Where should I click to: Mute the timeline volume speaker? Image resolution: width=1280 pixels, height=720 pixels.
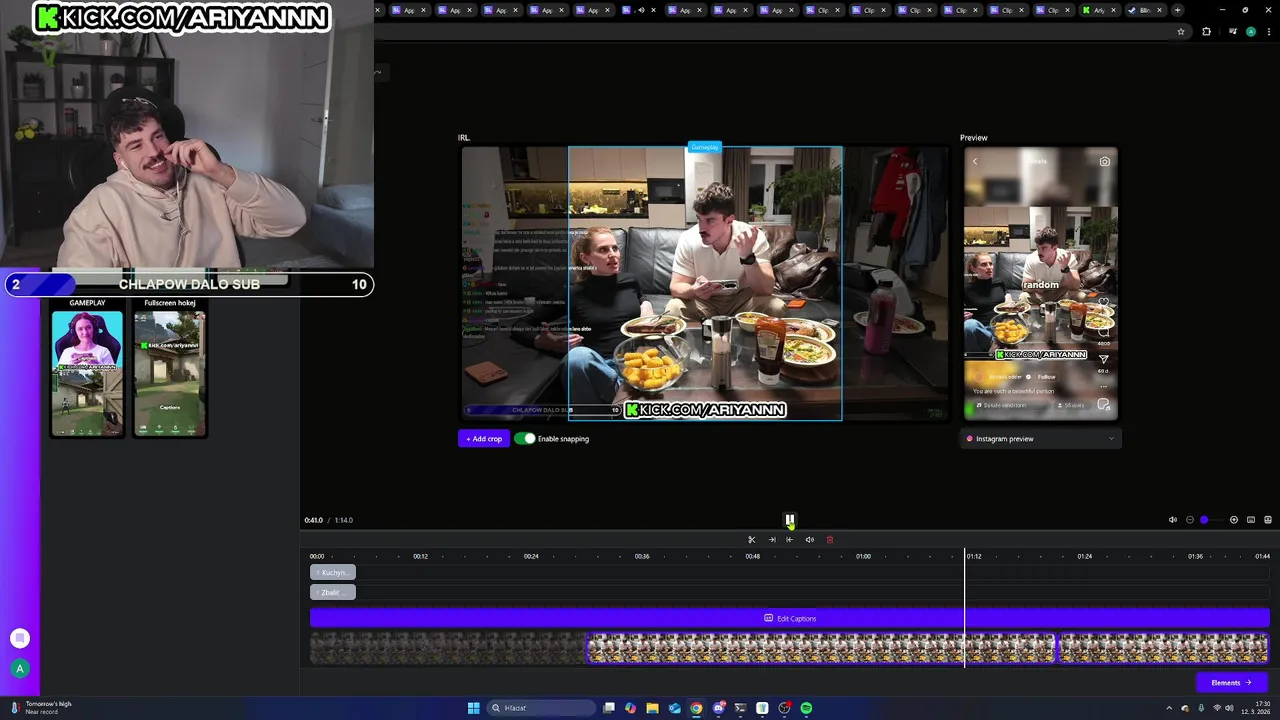(1173, 520)
